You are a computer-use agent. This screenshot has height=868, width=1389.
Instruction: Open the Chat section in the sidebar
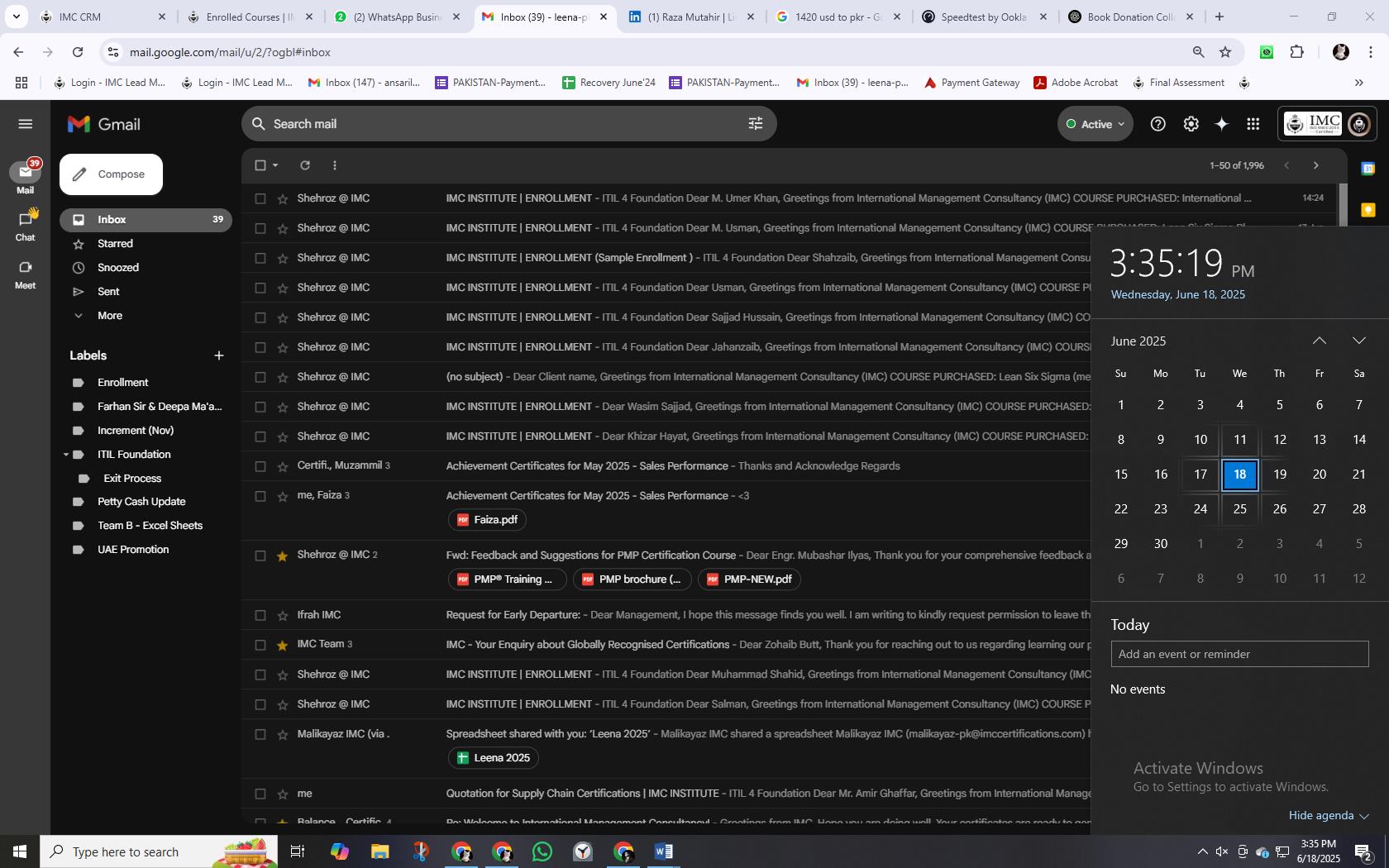[25, 225]
